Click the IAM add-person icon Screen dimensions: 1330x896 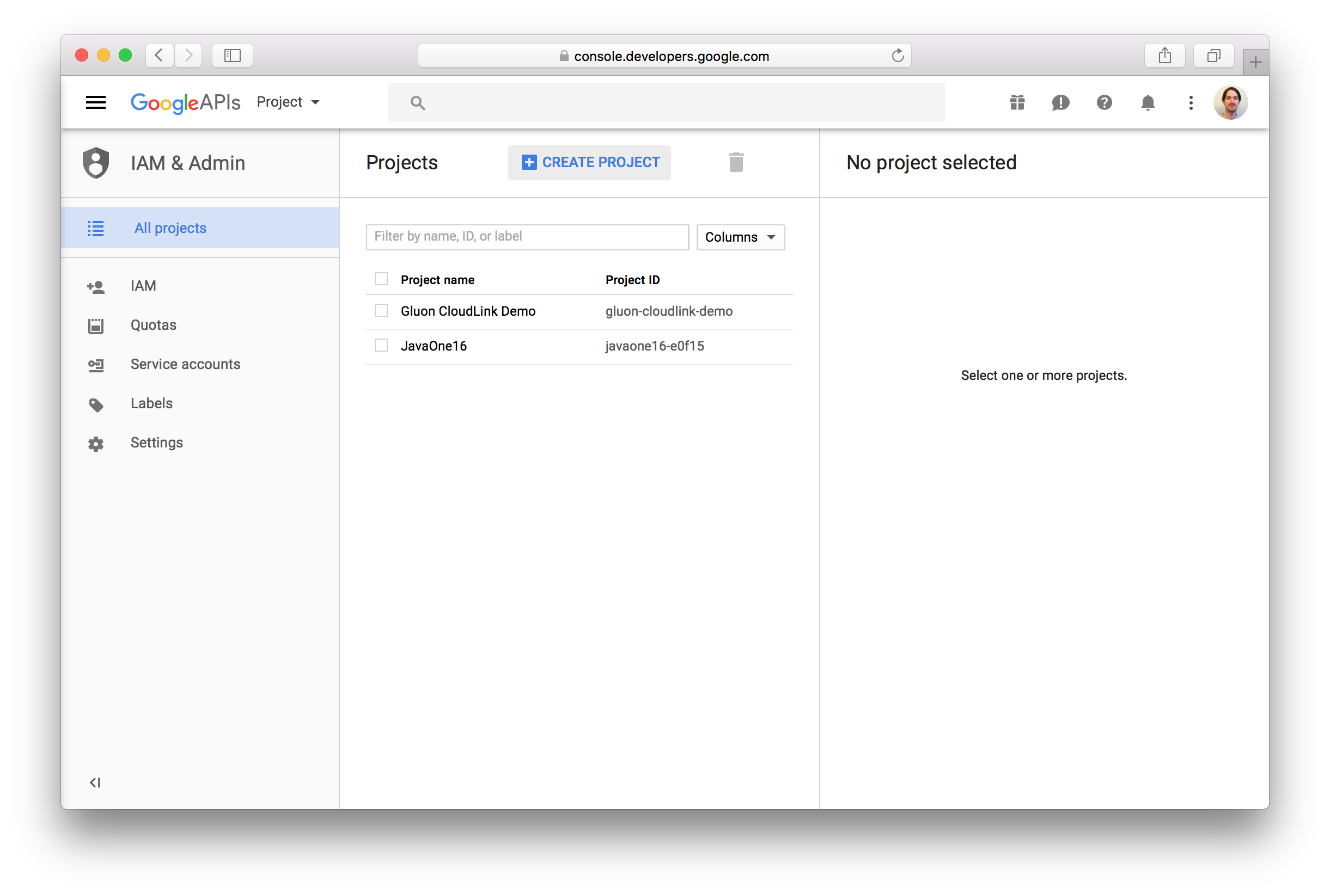(95, 286)
